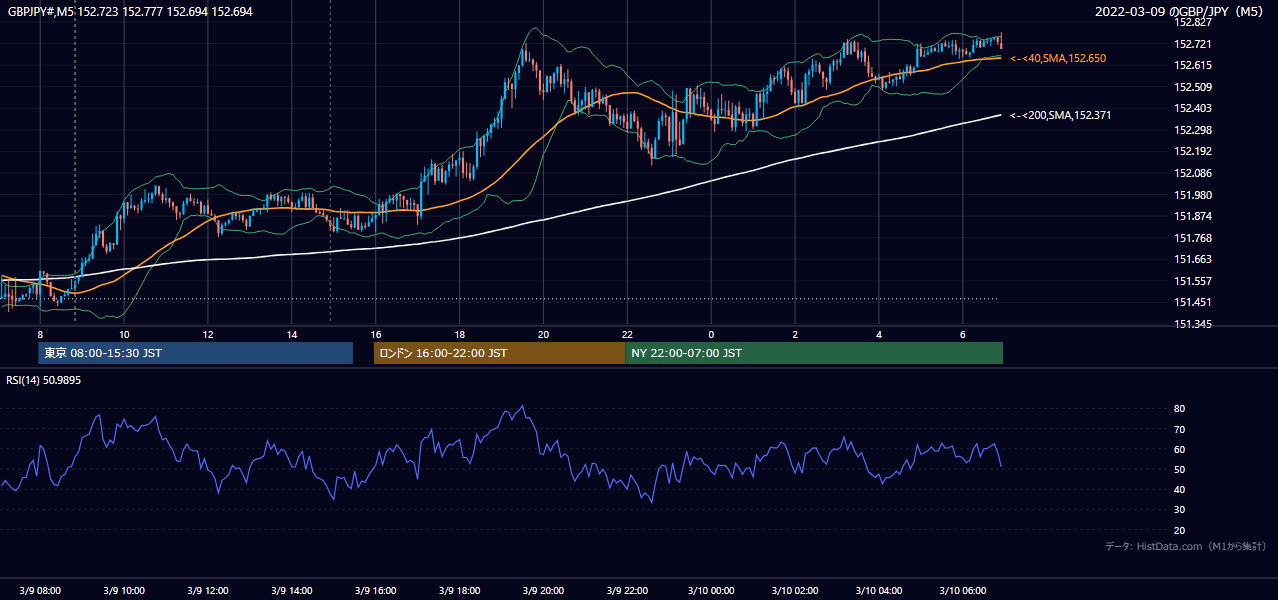Click price level 152.086 on the axis

(x=1192, y=173)
